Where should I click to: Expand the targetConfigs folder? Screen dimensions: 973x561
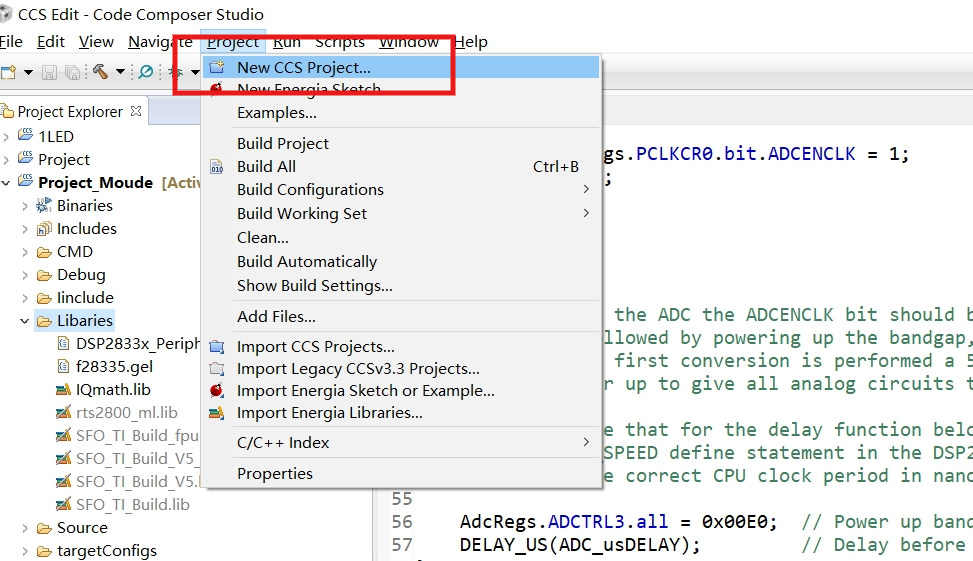25,551
